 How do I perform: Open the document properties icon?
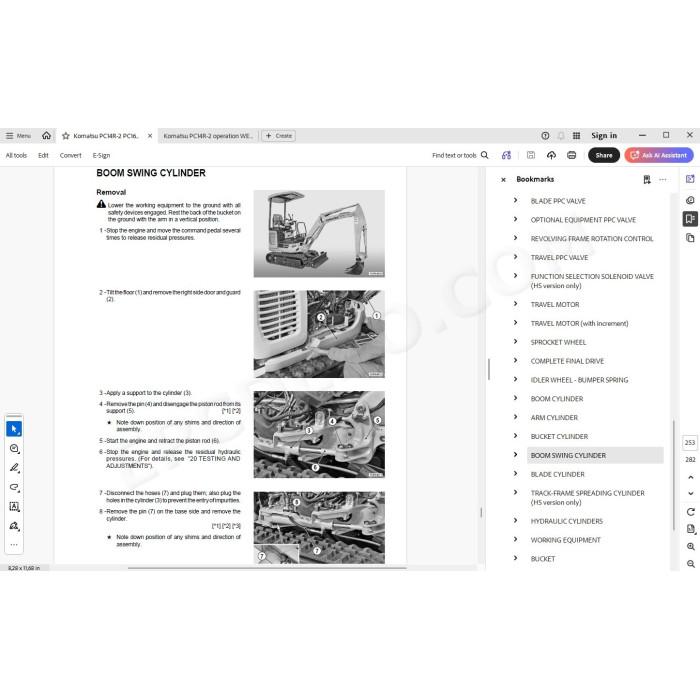coord(691,529)
